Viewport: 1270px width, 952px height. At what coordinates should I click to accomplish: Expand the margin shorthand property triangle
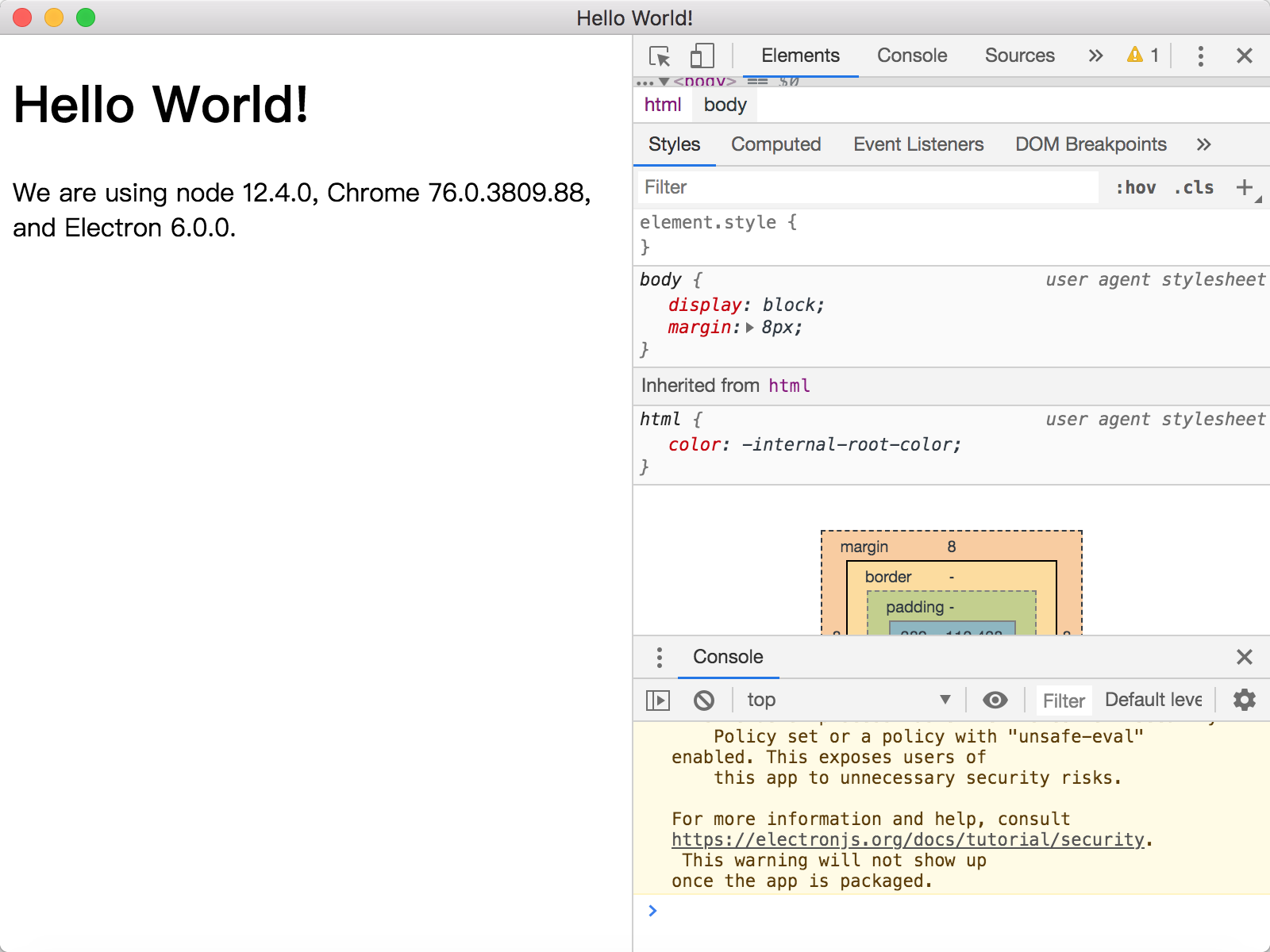tap(750, 328)
